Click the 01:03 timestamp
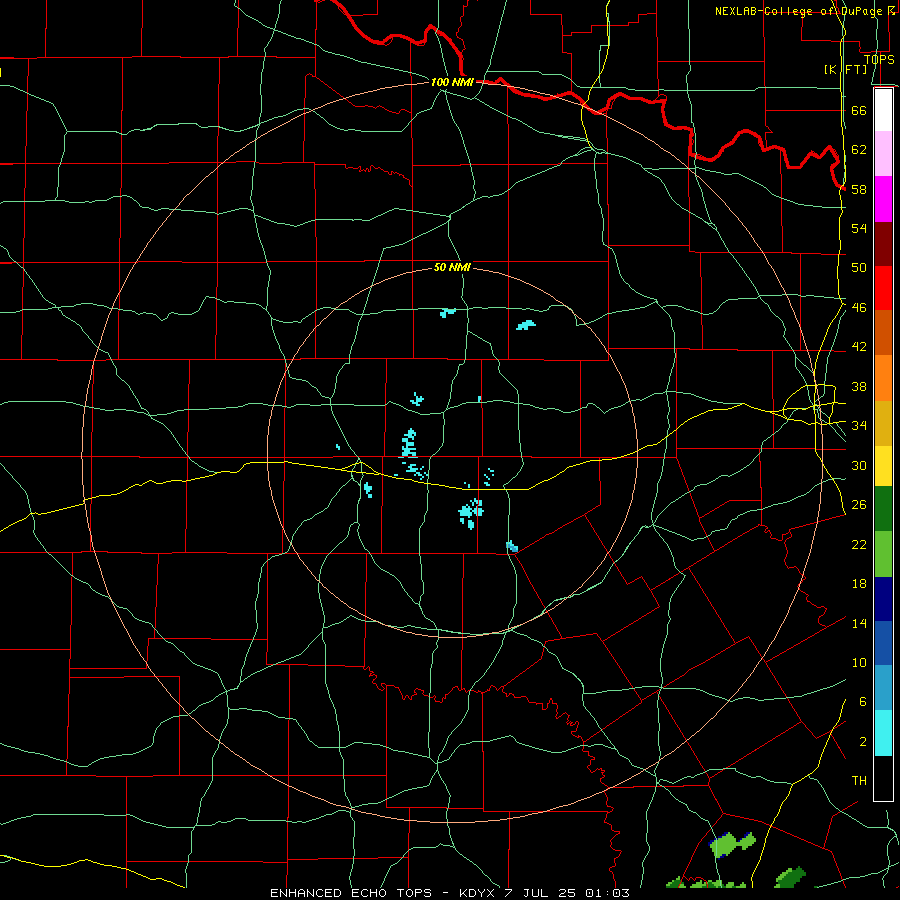 click(607, 893)
